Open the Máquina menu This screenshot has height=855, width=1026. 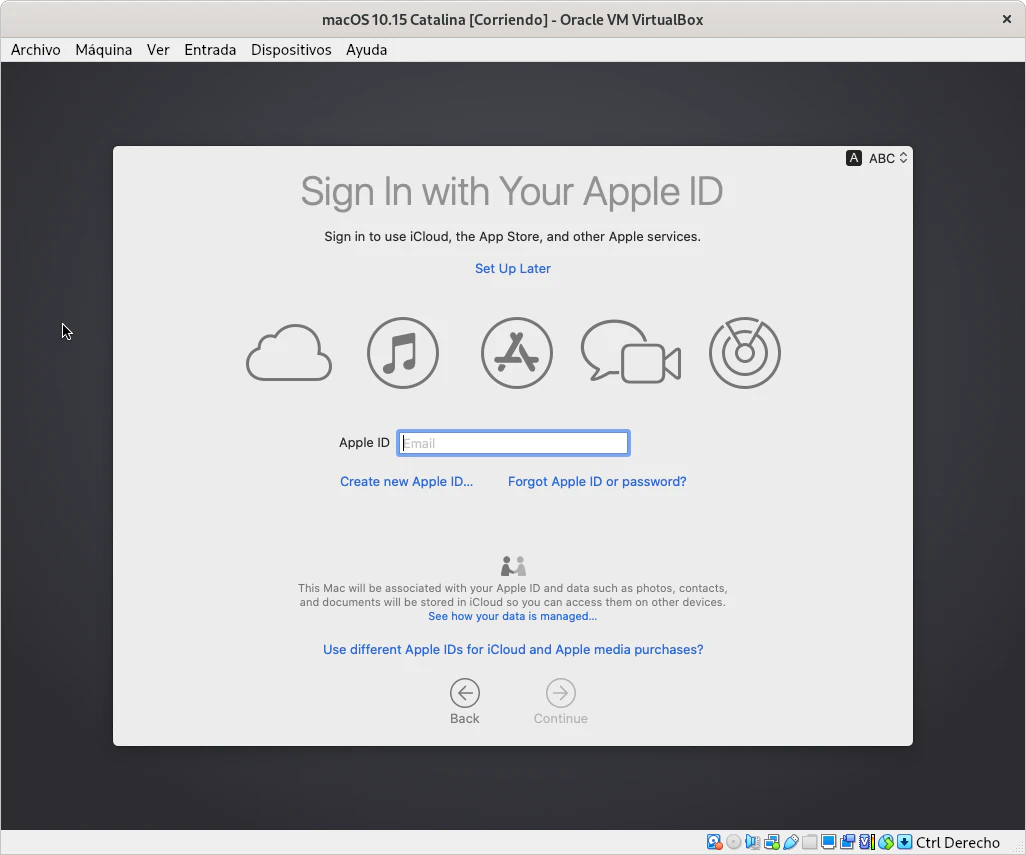pyautogui.click(x=104, y=50)
